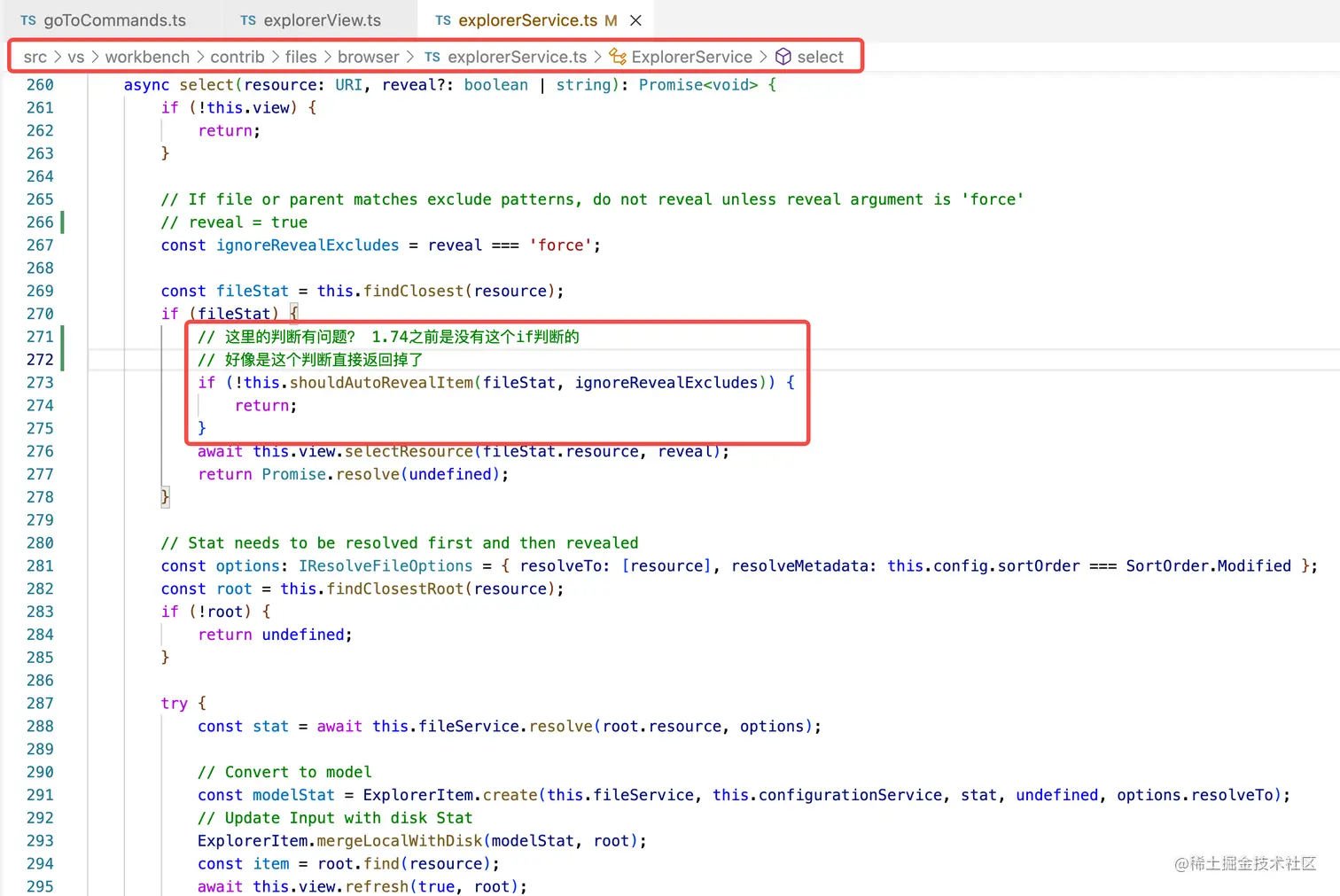Click the '// reveal = true' comment
The image size is (1340, 896).
[x=234, y=222]
